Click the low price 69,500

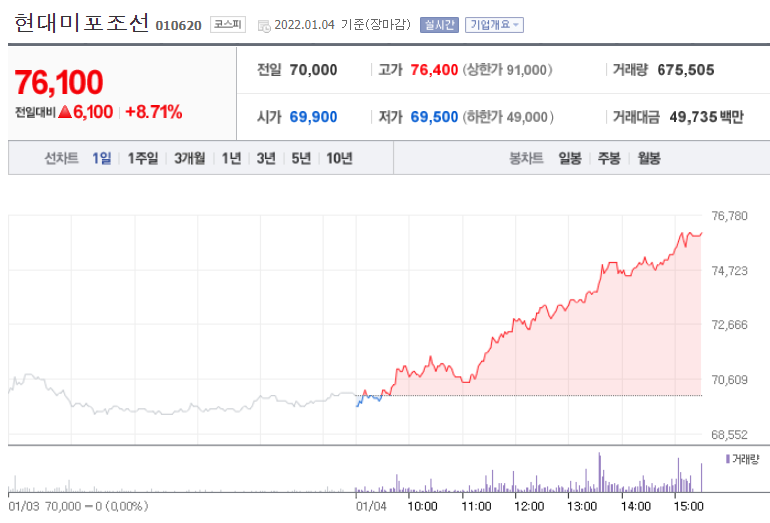(434, 117)
